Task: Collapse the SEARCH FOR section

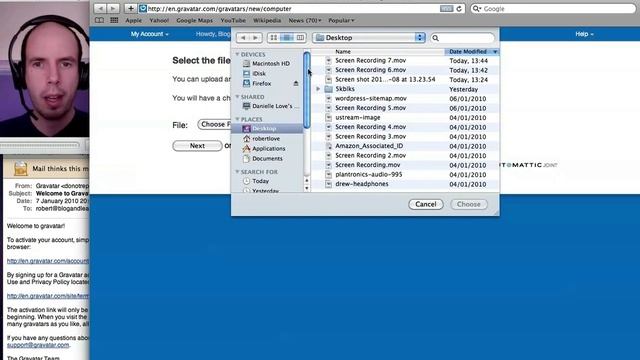Action: pos(237,172)
